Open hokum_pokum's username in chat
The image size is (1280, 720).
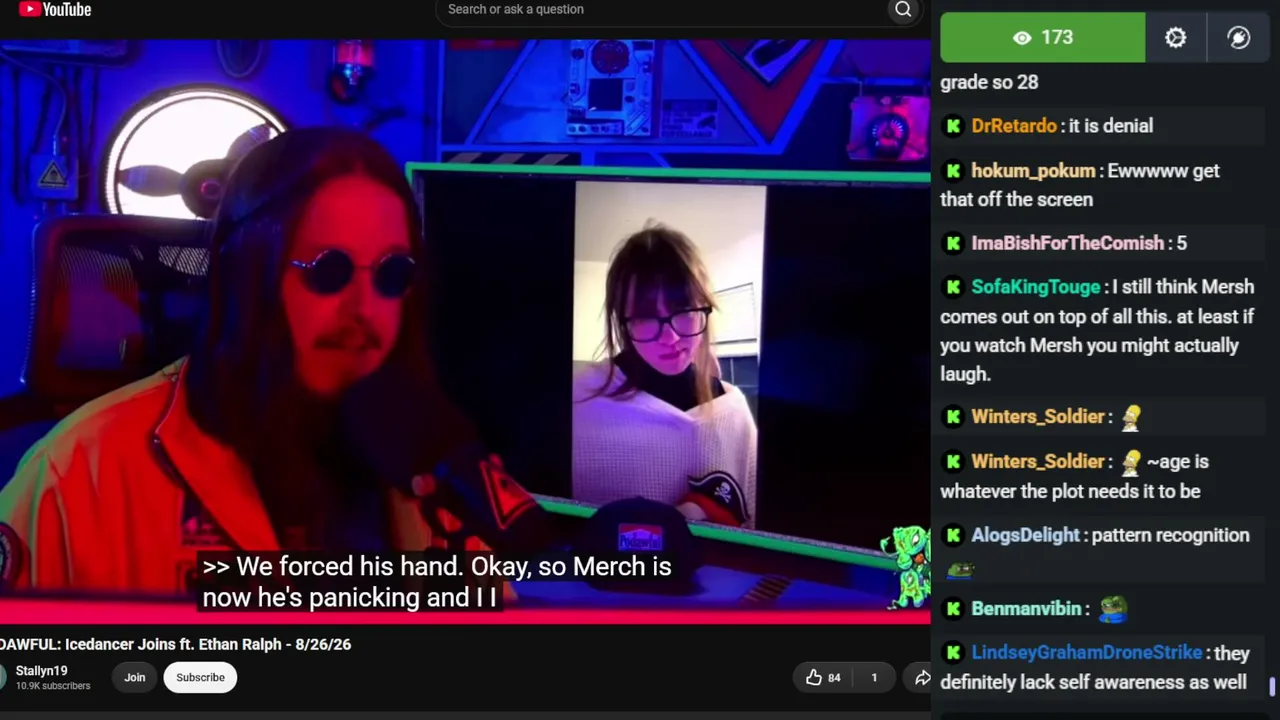pos(1034,171)
